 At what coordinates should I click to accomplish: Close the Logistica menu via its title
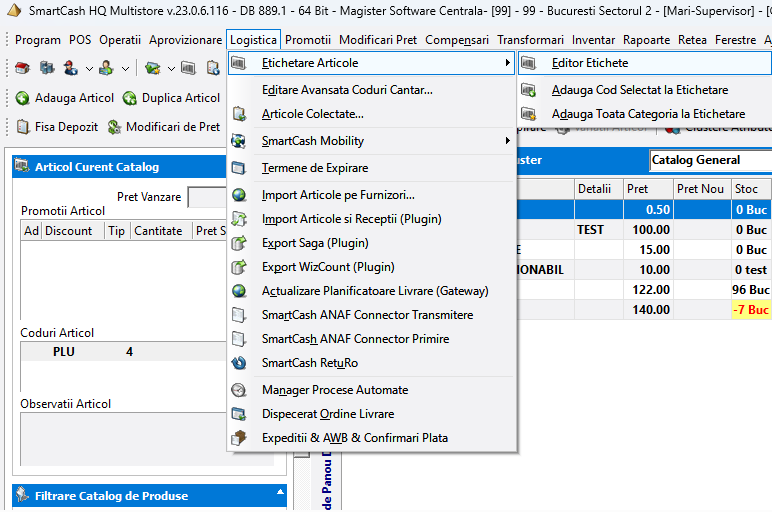(254, 40)
